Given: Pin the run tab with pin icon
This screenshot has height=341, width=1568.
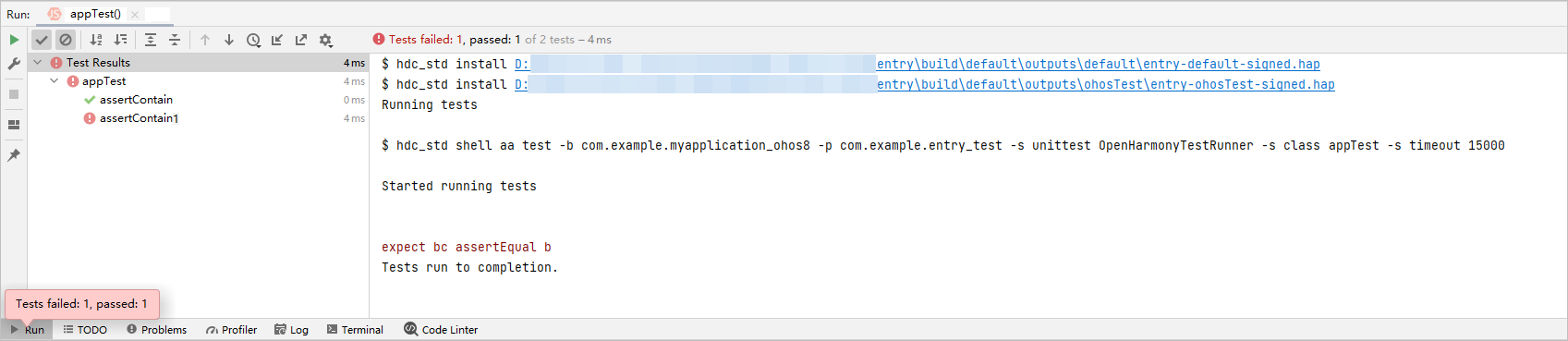Looking at the screenshot, I should point(14,155).
